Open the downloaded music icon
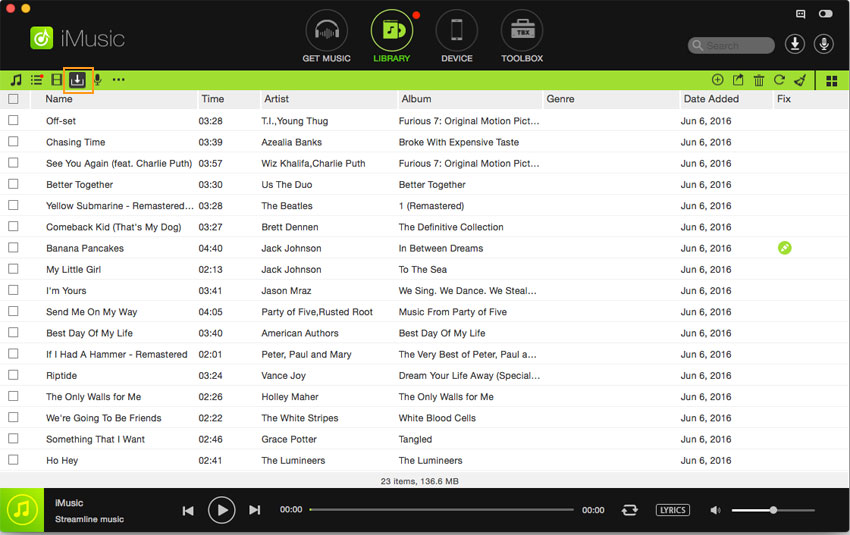The height and width of the screenshot is (535, 850). point(78,80)
